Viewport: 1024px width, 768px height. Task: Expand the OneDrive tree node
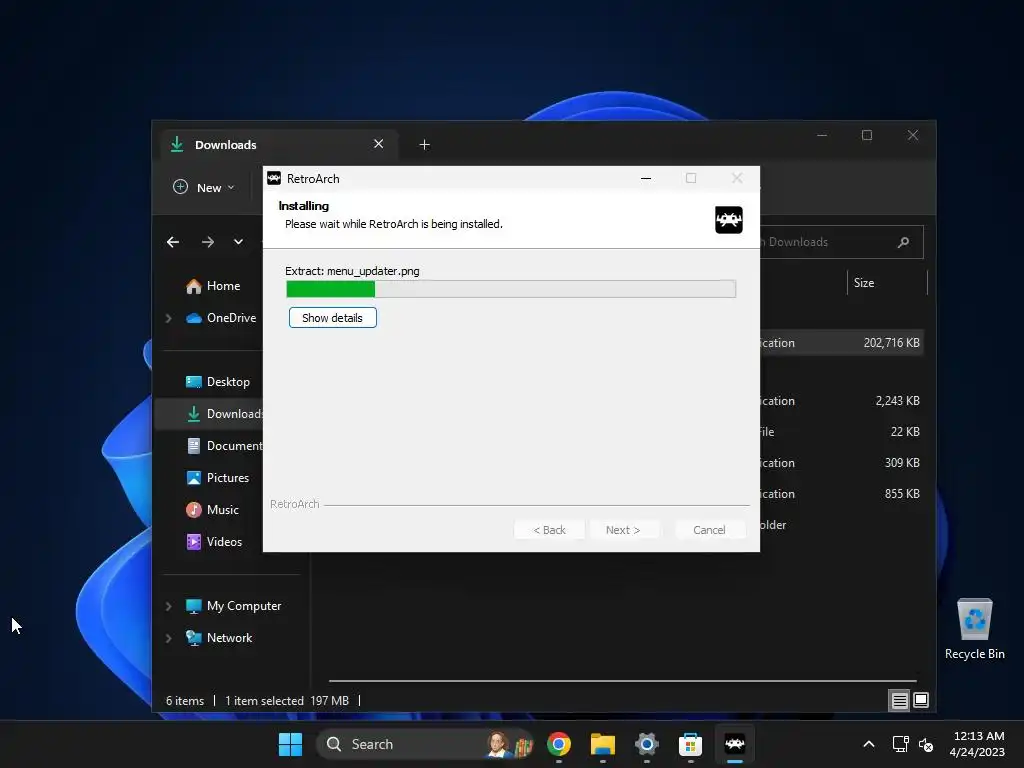[x=168, y=318]
